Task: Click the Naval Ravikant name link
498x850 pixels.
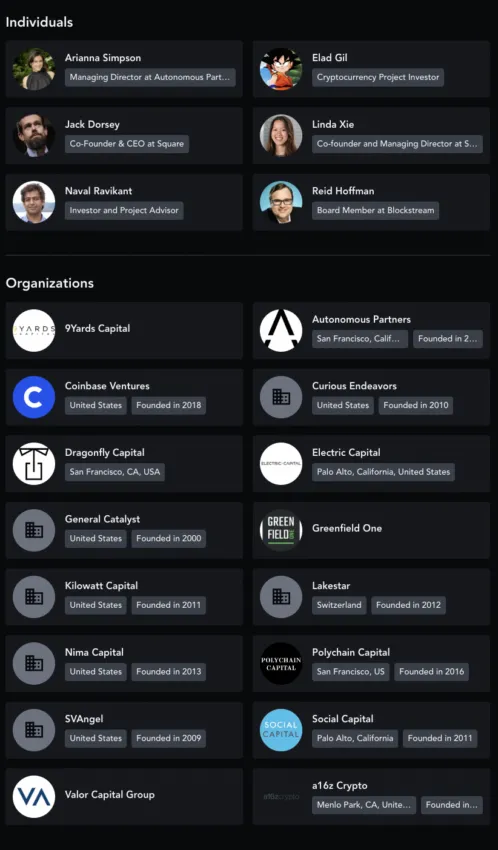Action: click(x=99, y=191)
